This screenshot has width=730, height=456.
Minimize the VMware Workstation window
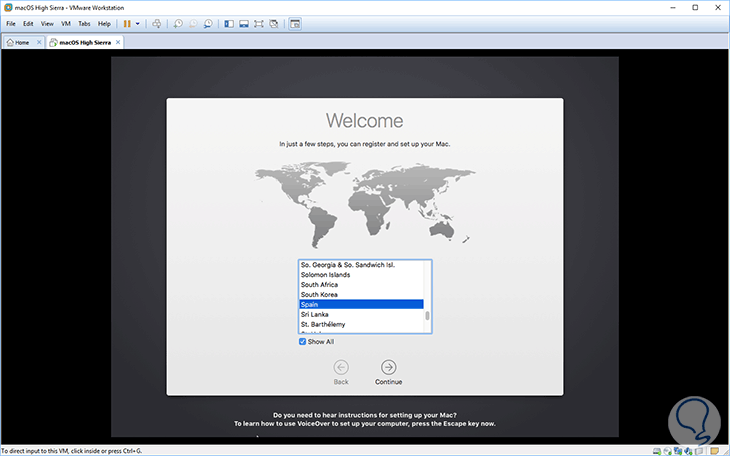pyautogui.click(x=673, y=7)
